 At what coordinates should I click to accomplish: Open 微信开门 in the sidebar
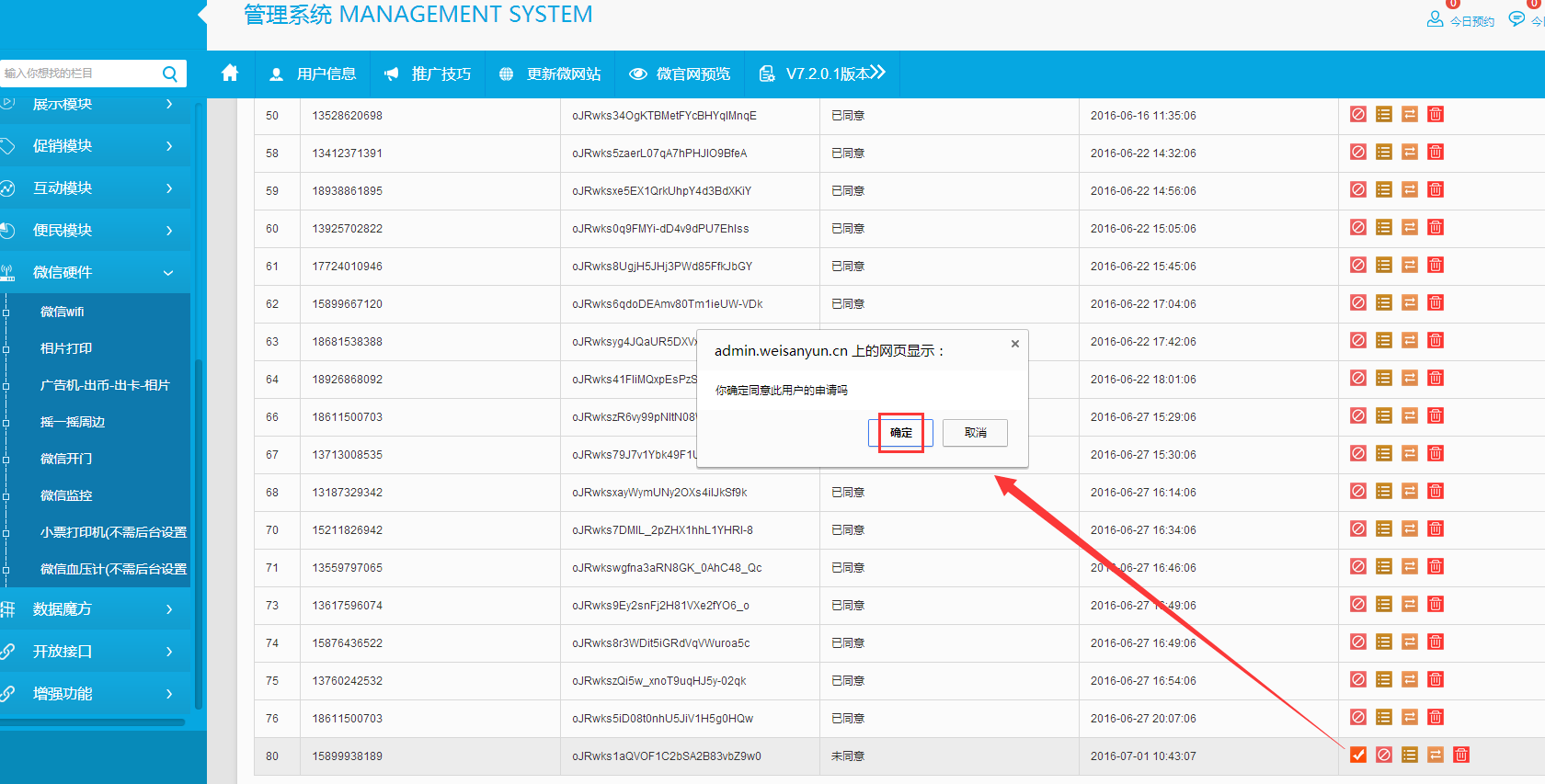[x=66, y=459]
